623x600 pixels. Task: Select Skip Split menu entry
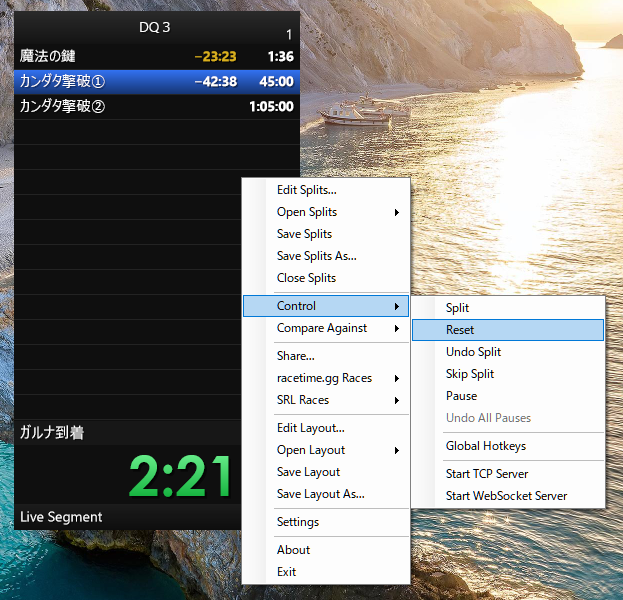click(470, 374)
